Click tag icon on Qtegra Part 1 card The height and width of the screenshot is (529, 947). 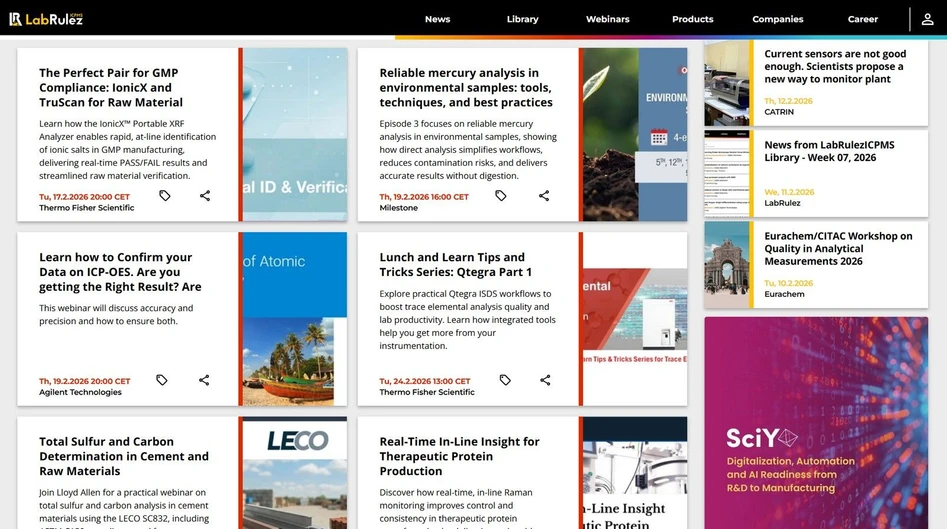click(x=505, y=380)
